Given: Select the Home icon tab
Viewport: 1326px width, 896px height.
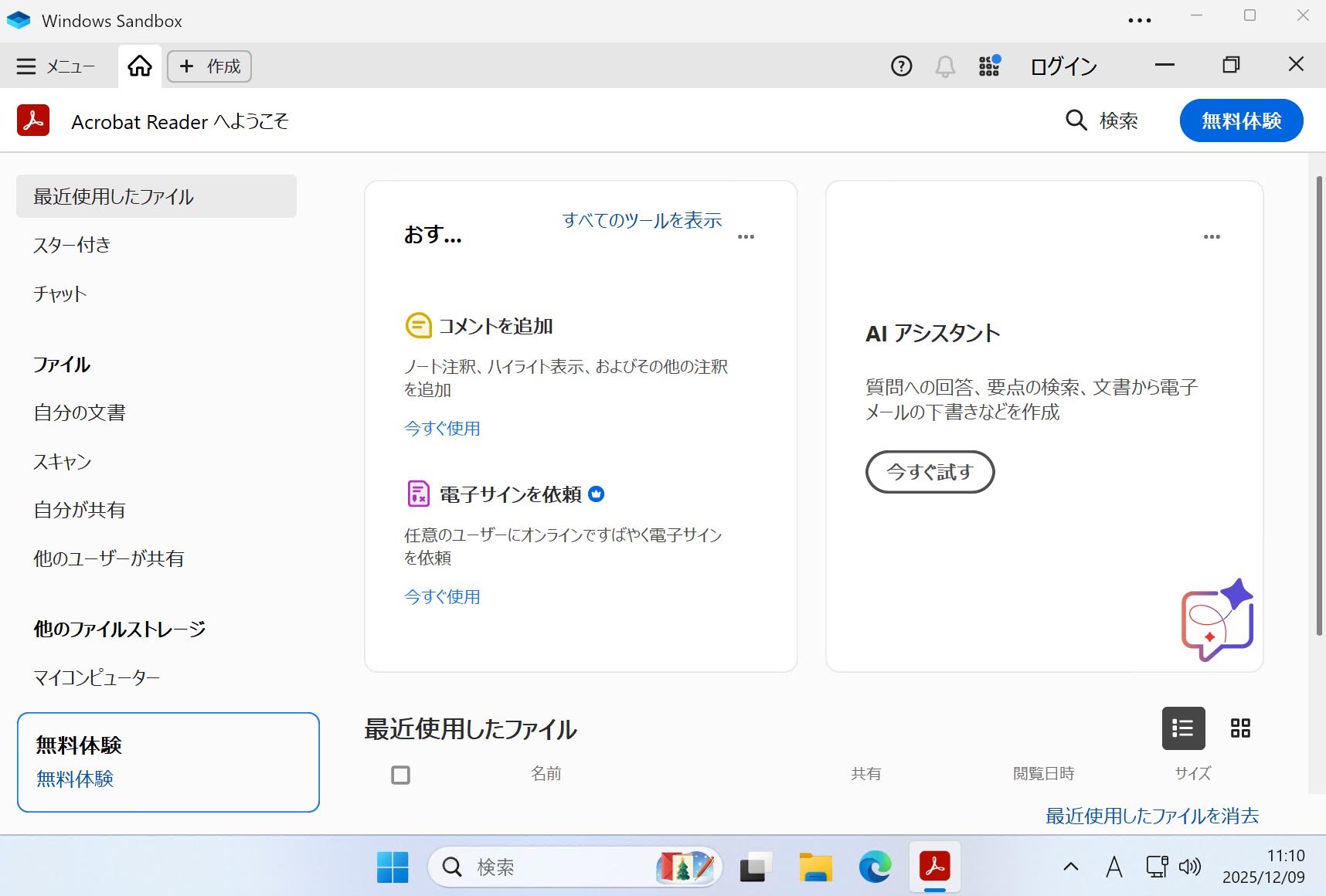Looking at the screenshot, I should click(x=139, y=66).
